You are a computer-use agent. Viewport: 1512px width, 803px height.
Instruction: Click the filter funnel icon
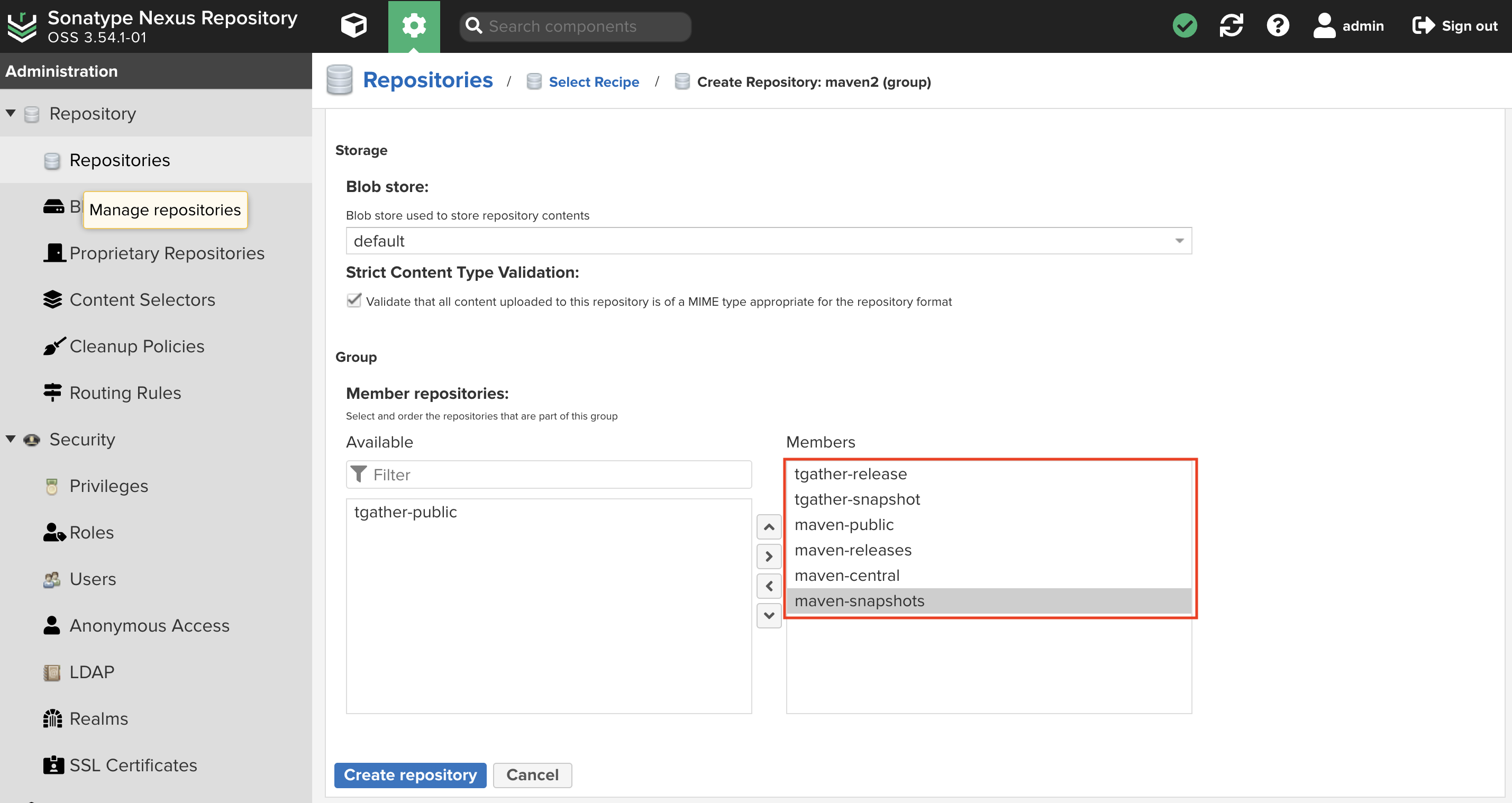pos(359,473)
